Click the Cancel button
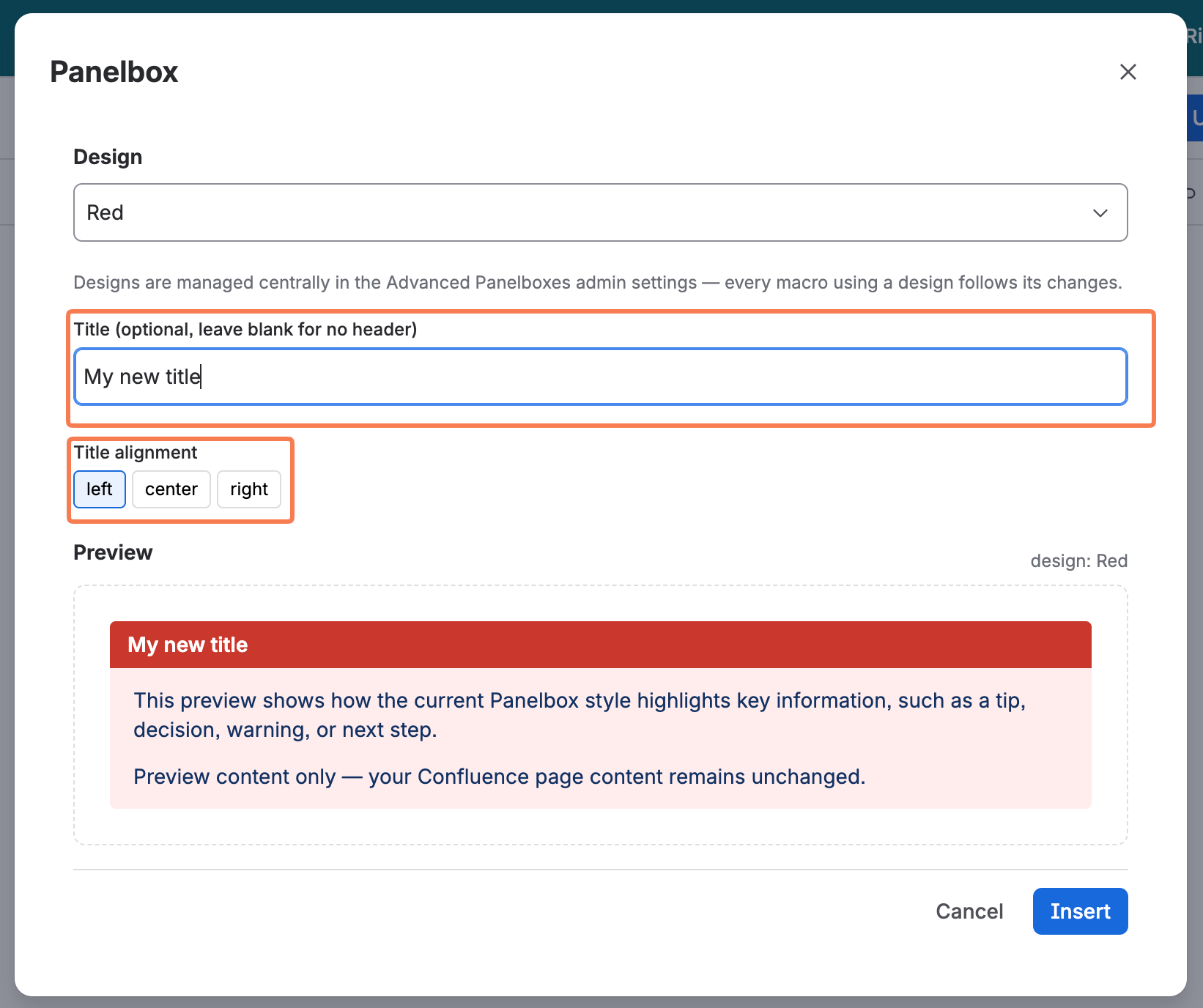This screenshot has width=1203, height=1008. (x=969, y=911)
